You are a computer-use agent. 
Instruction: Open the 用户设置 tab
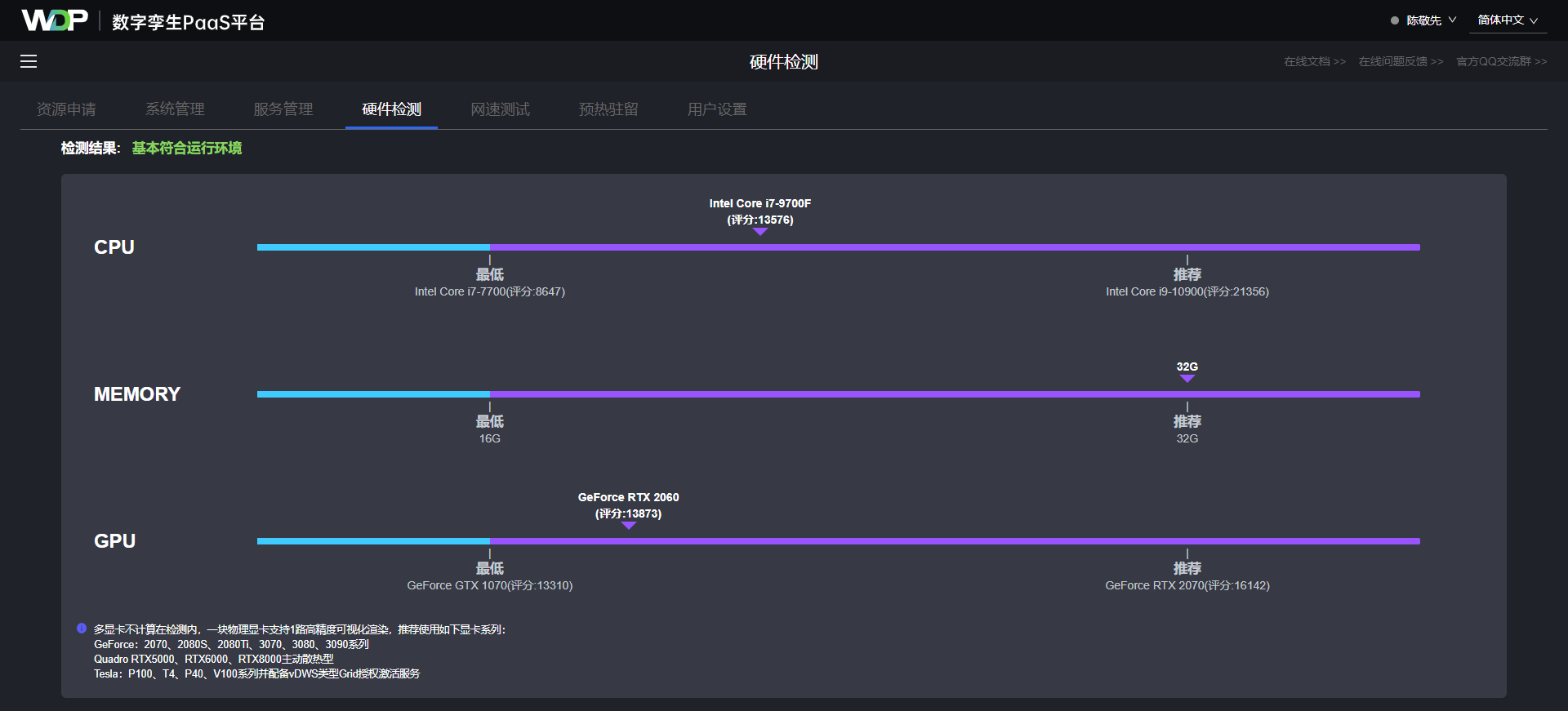[x=717, y=109]
